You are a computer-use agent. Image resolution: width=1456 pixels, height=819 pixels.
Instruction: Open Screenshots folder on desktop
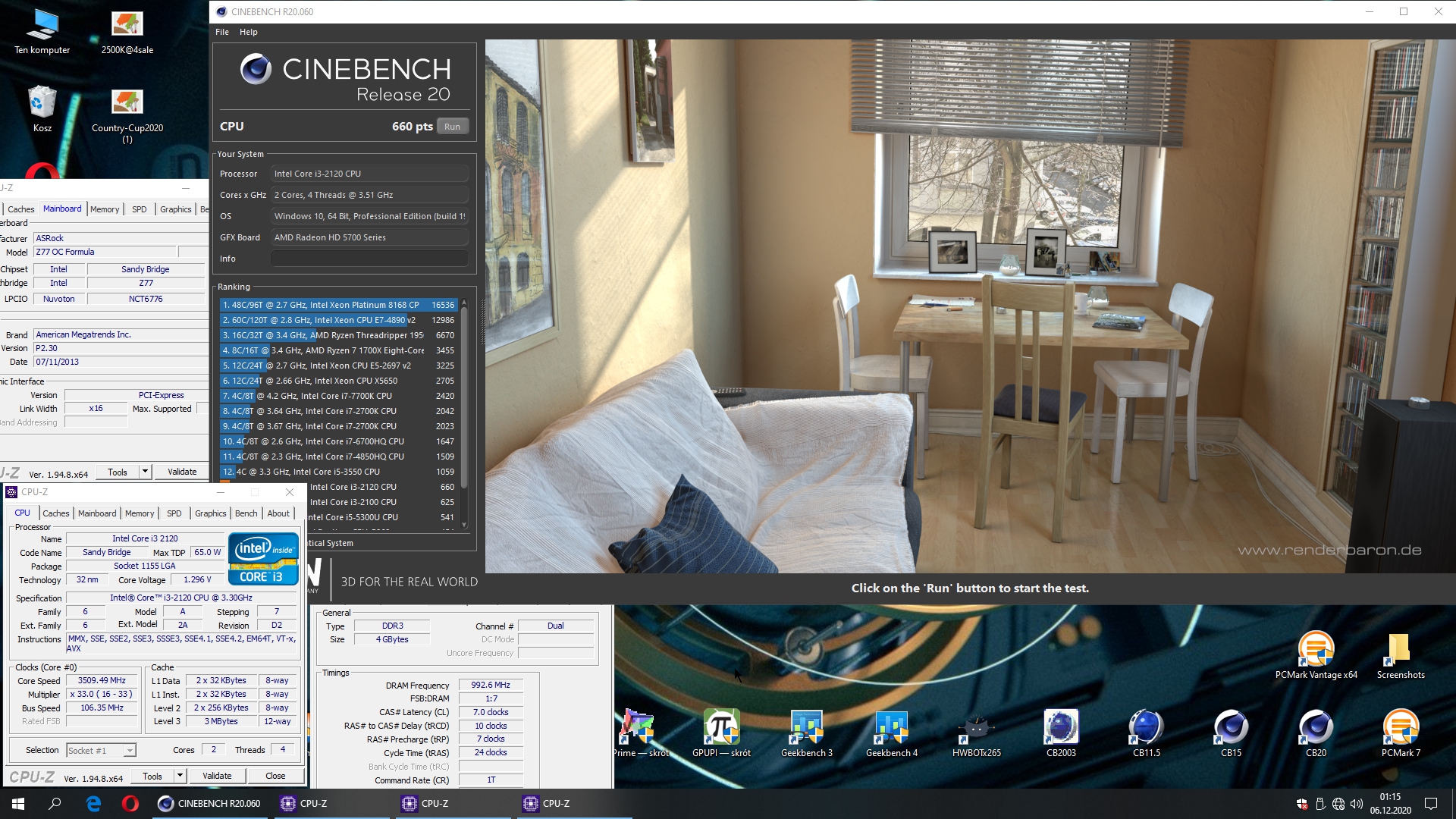click(1401, 655)
